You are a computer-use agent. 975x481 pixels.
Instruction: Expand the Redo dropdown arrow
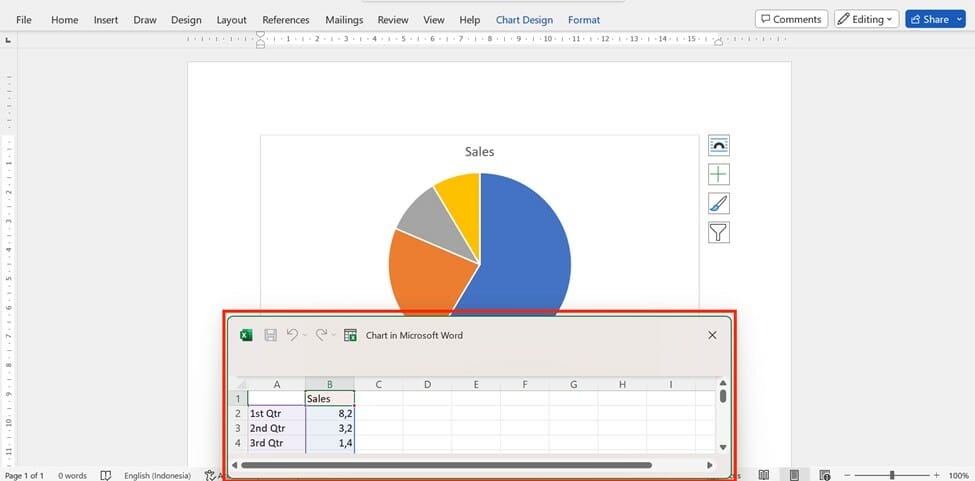333,335
